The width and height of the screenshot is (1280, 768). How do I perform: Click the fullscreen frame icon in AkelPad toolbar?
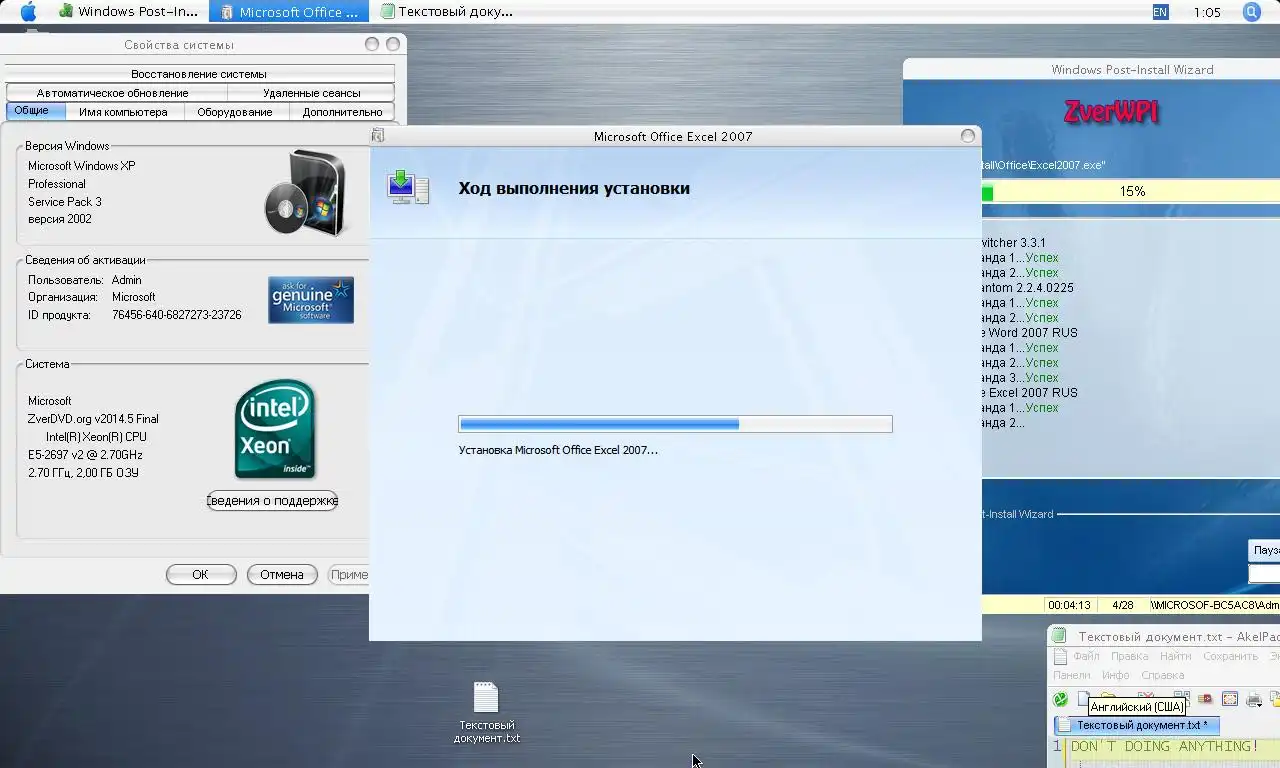coord(1230,699)
